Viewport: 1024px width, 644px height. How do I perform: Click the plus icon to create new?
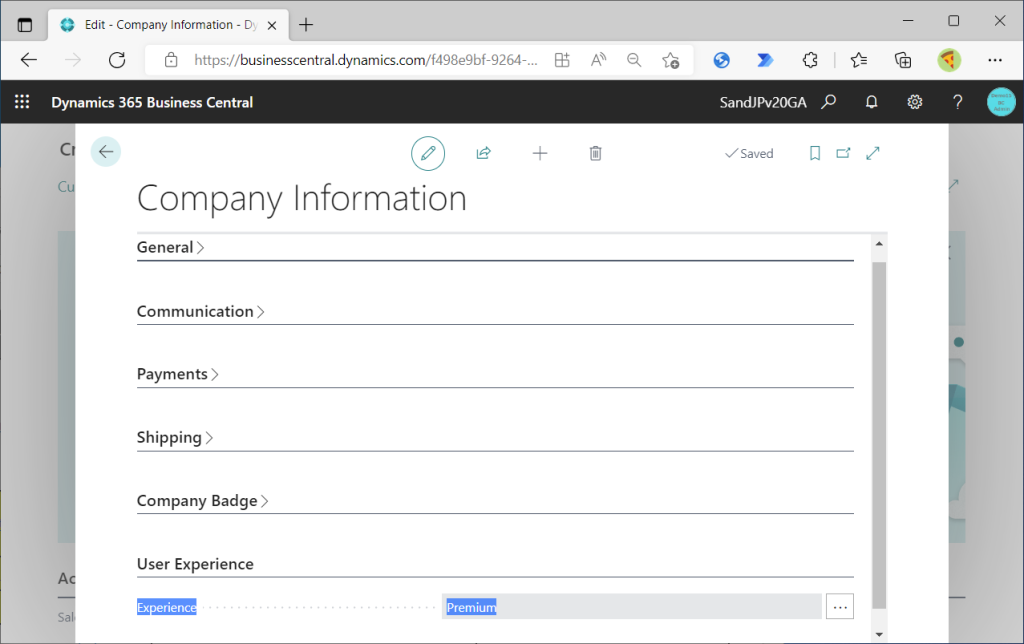pos(540,153)
